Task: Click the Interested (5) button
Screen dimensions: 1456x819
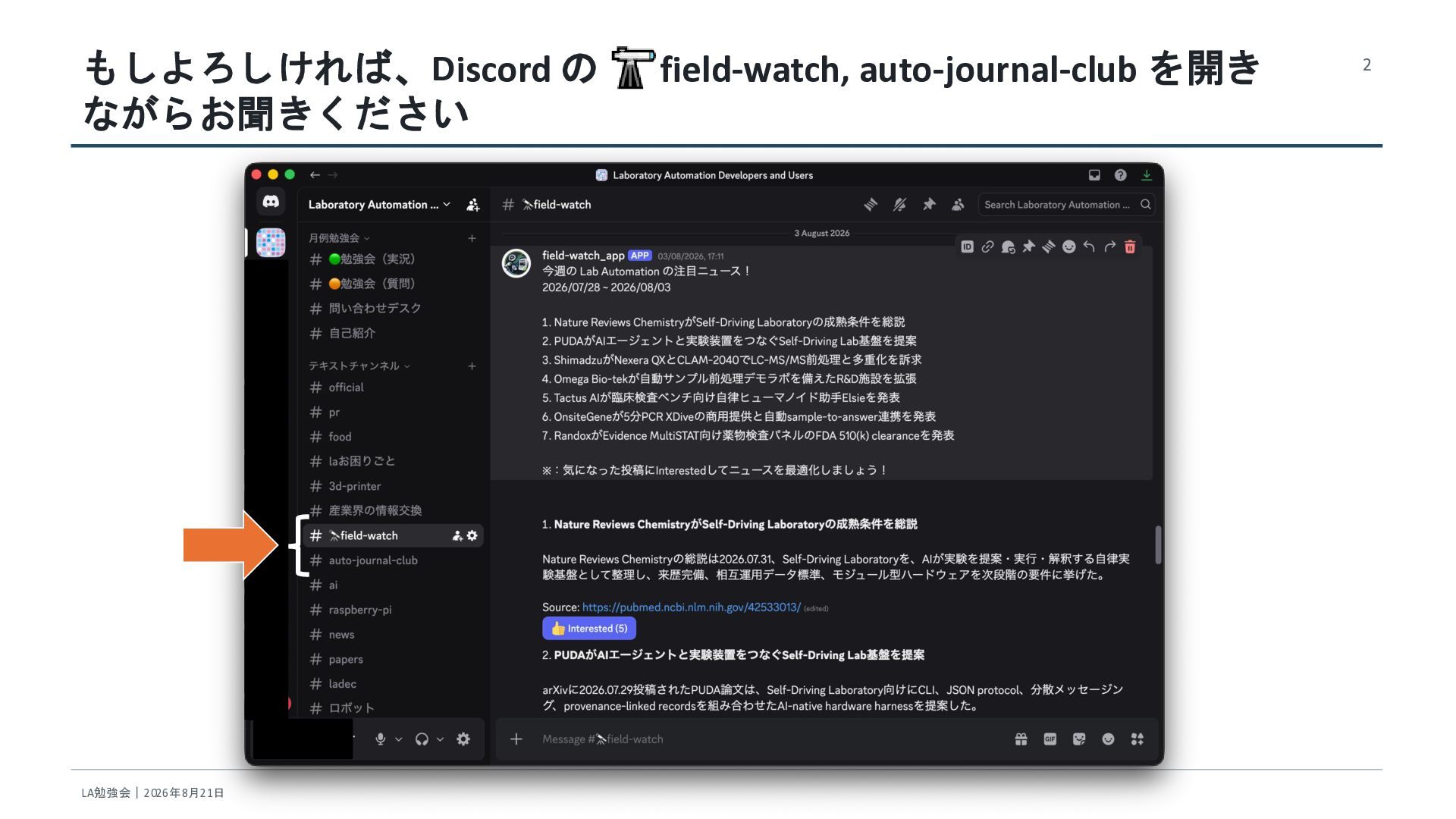Action: (589, 629)
